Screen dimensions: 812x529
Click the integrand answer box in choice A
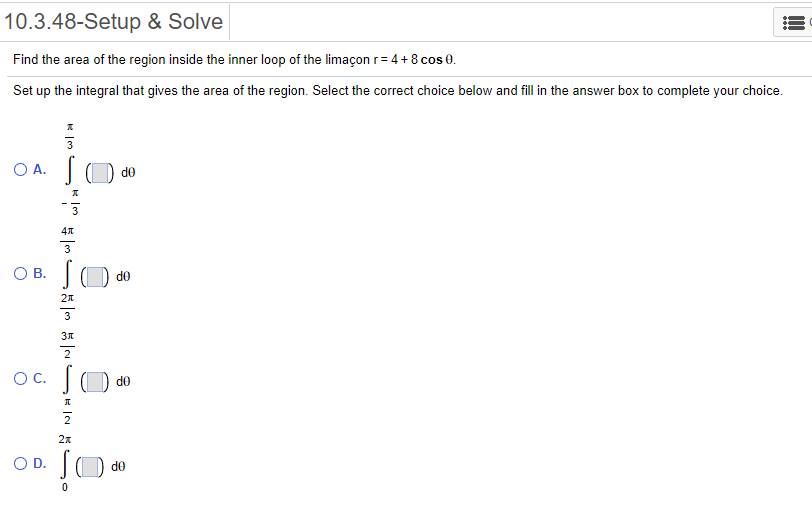coord(98,172)
